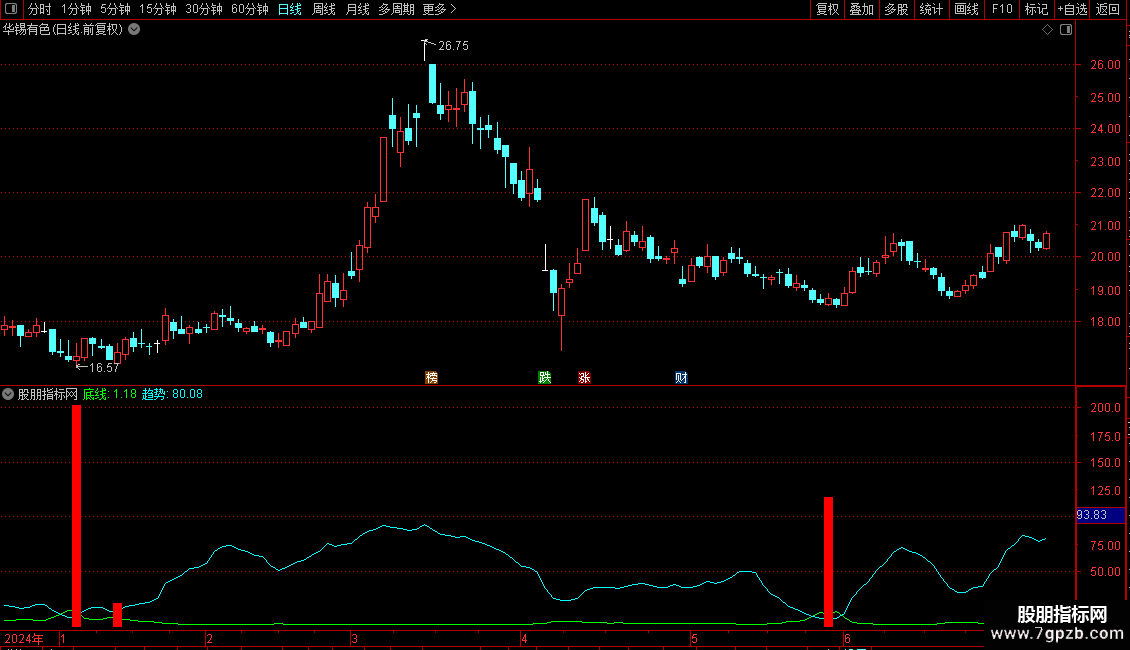Click the blue 财 event marker
Screen dimensions: 1130x650
[681, 378]
